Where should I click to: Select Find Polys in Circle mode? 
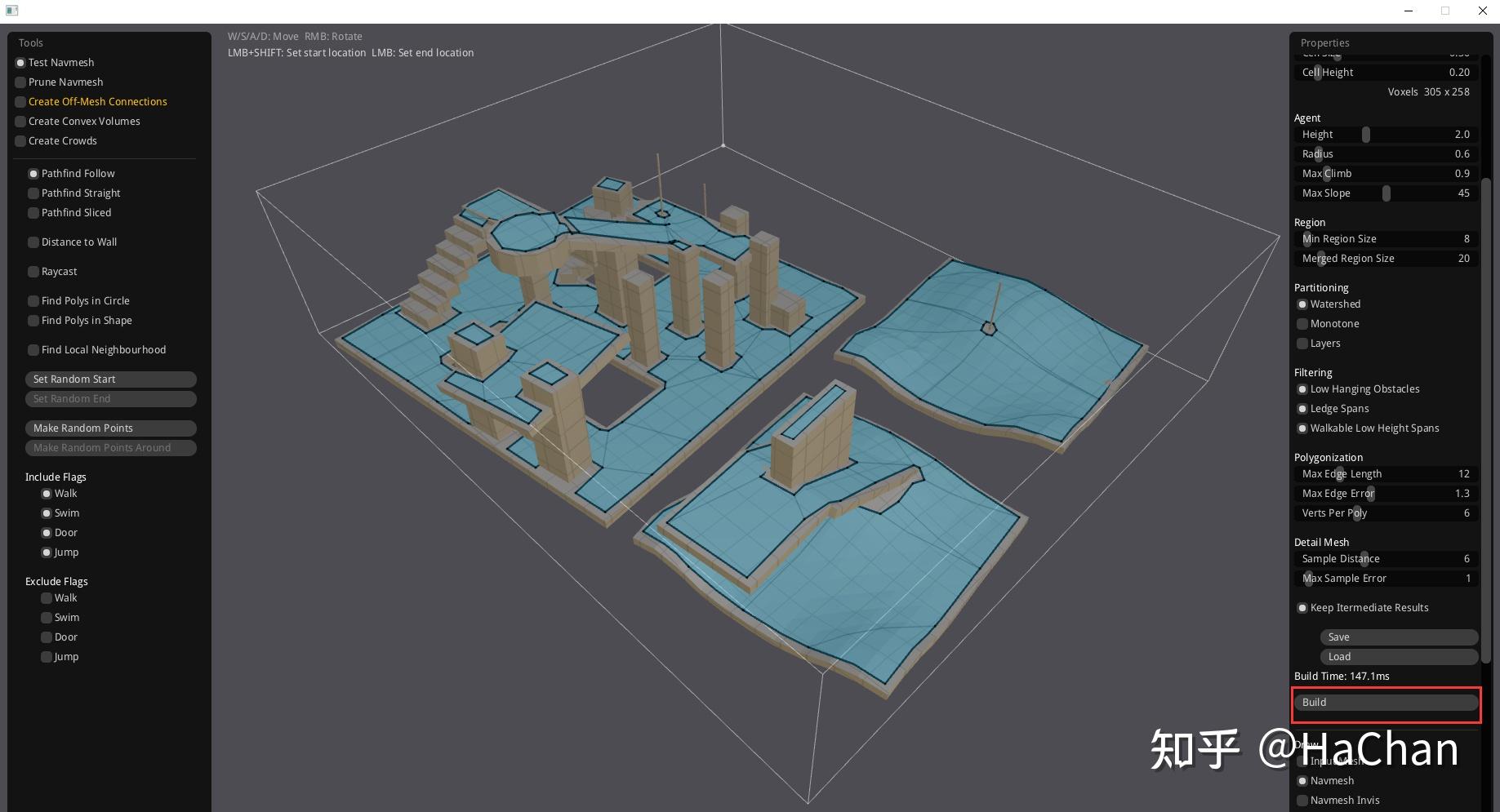(78, 301)
